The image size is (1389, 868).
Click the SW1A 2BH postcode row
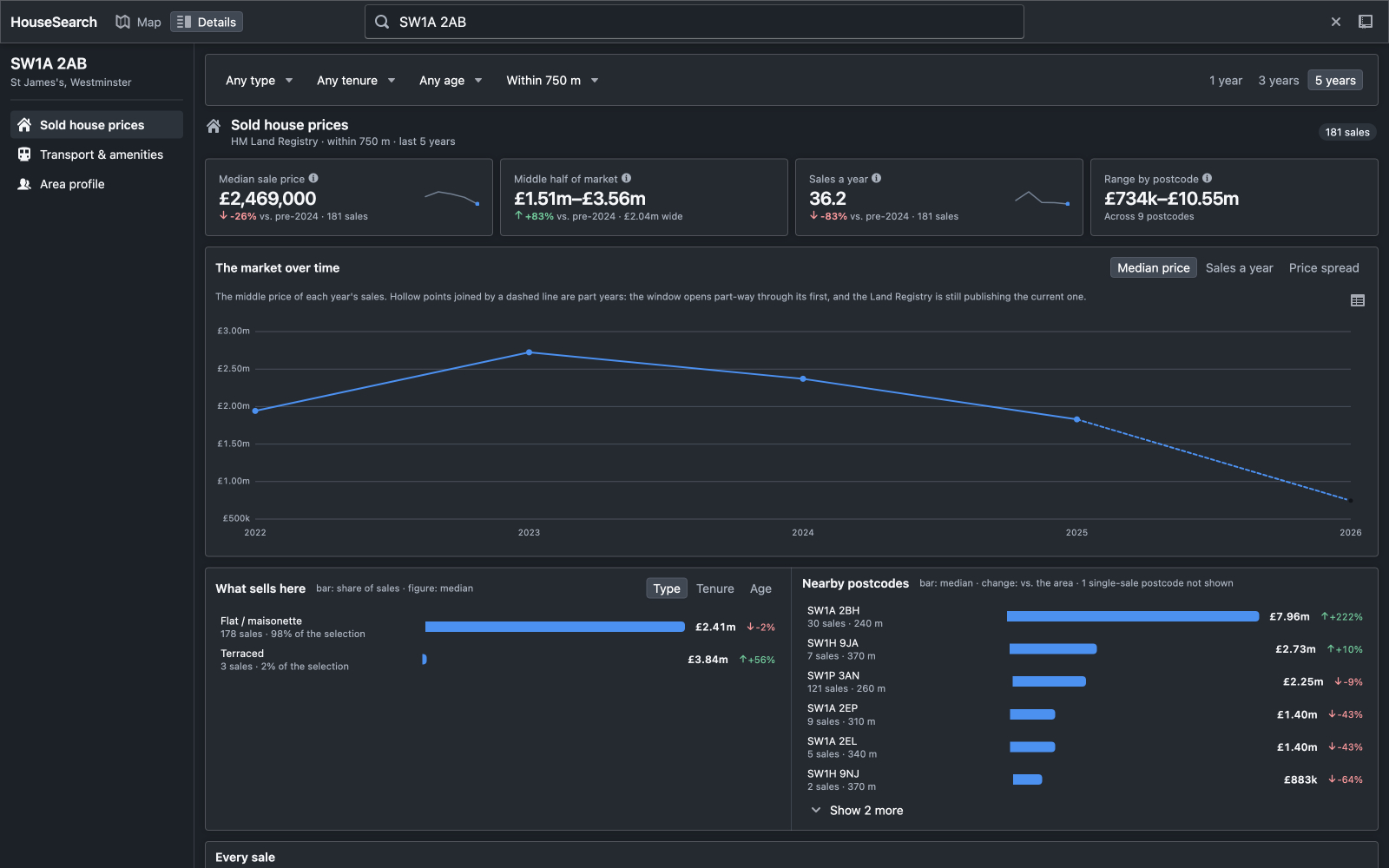1084,616
